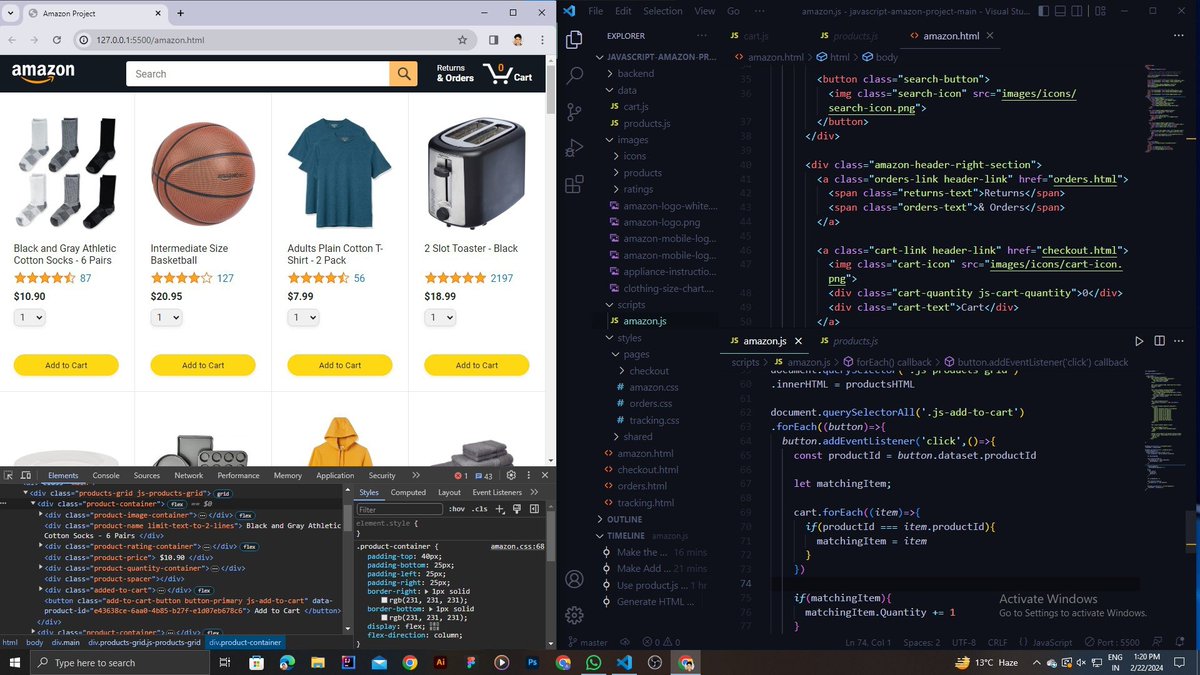This screenshot has width=1200, height=675.
Task: Toggle the .cls element classes panel
Action: pyautogui.click(x=480, y=509)
